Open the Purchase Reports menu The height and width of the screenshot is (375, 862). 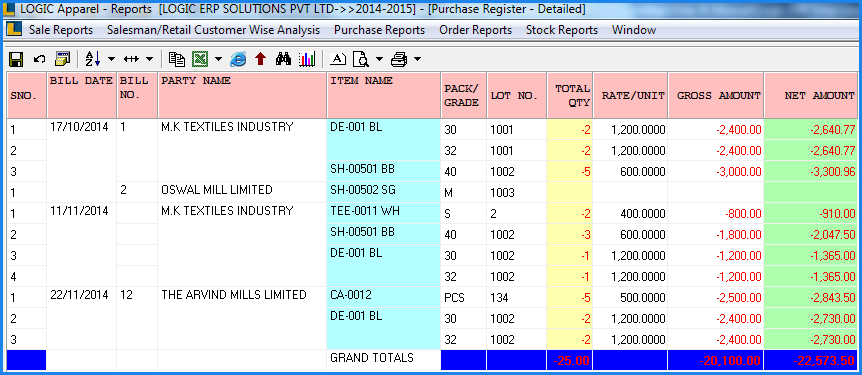pos(379,30)
